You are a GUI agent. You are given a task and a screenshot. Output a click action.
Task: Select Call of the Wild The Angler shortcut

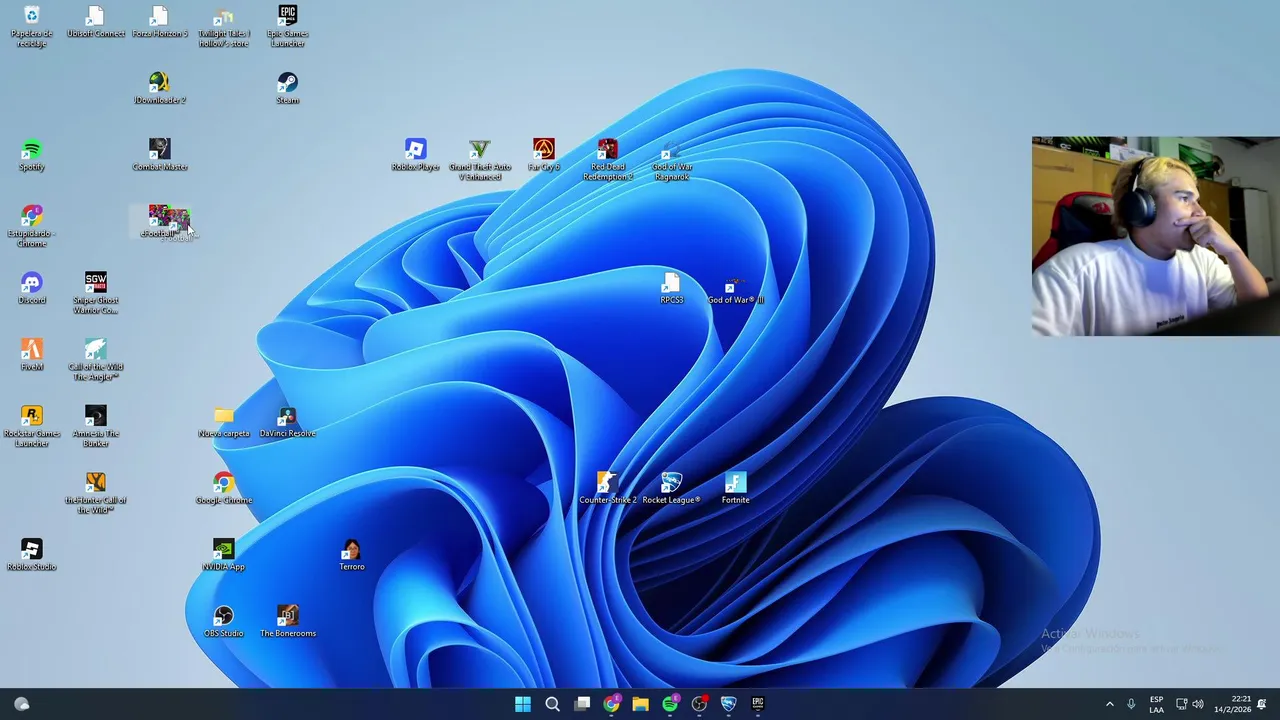(95, 359)
